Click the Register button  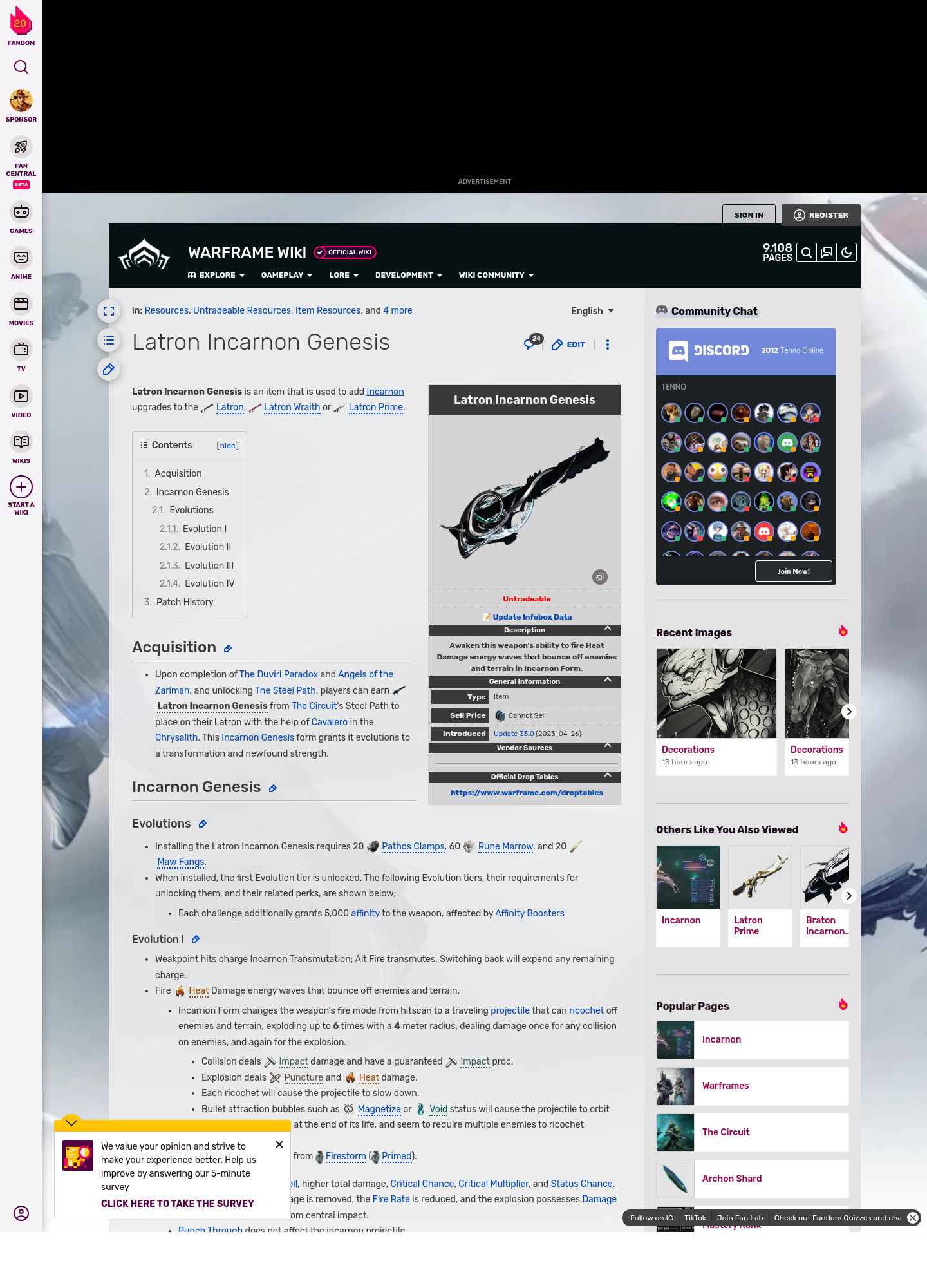[821, 215]
